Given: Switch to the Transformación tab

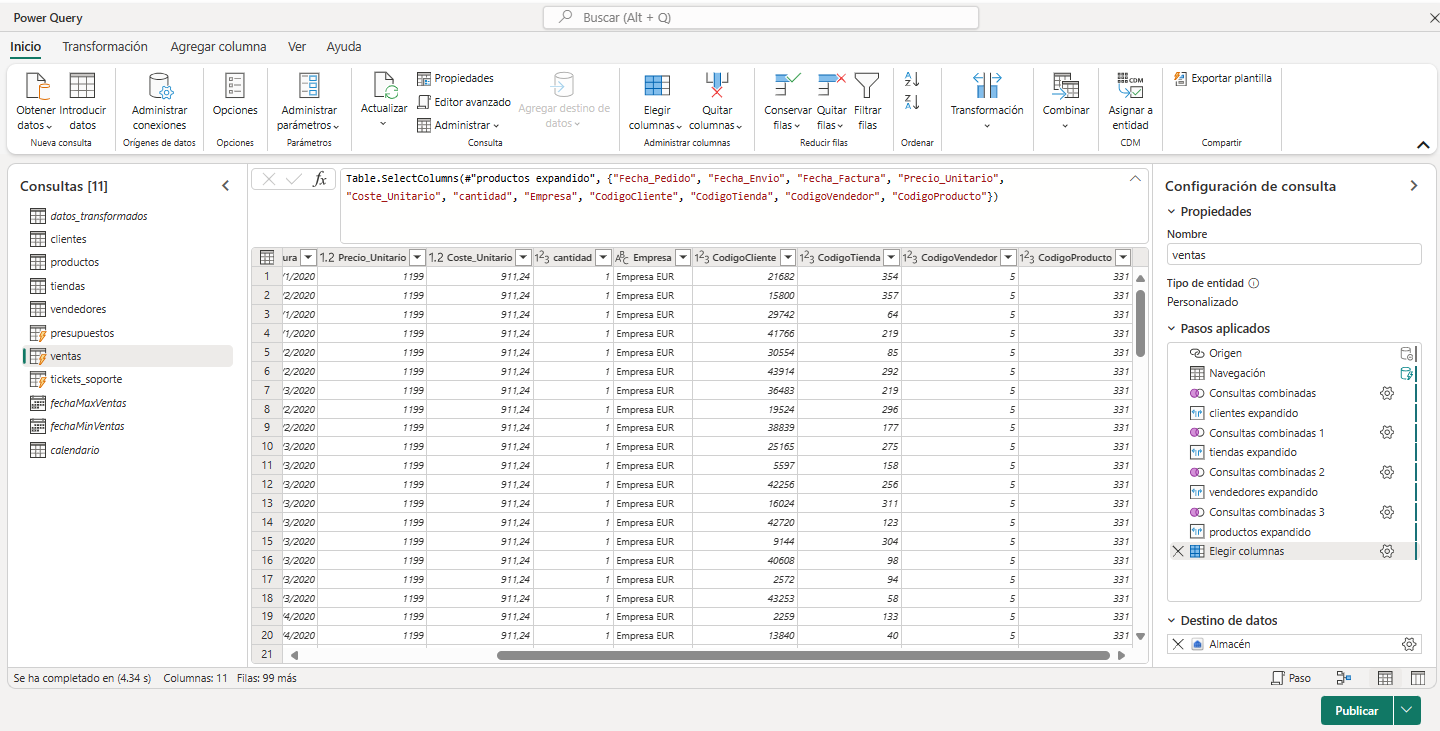Looking at the screenshot, I should (105, 47).
